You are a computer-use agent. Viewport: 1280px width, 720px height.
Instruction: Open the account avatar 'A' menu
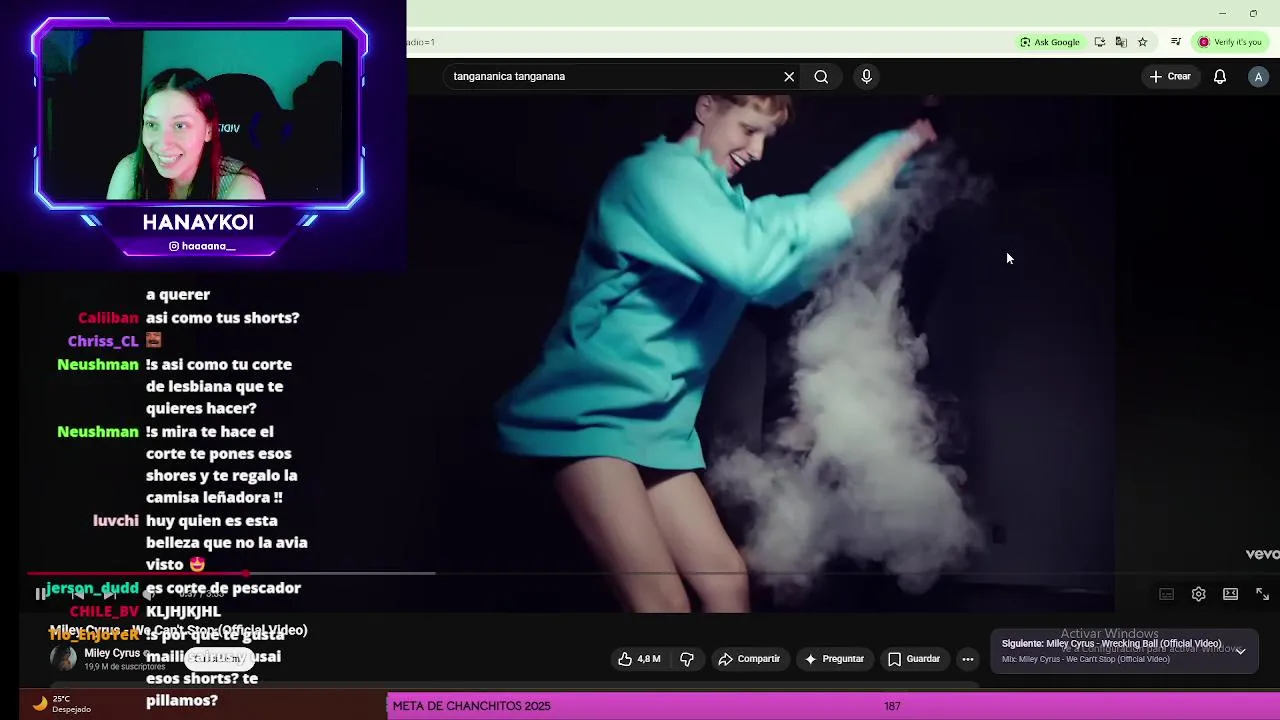tap(1258, 76)
